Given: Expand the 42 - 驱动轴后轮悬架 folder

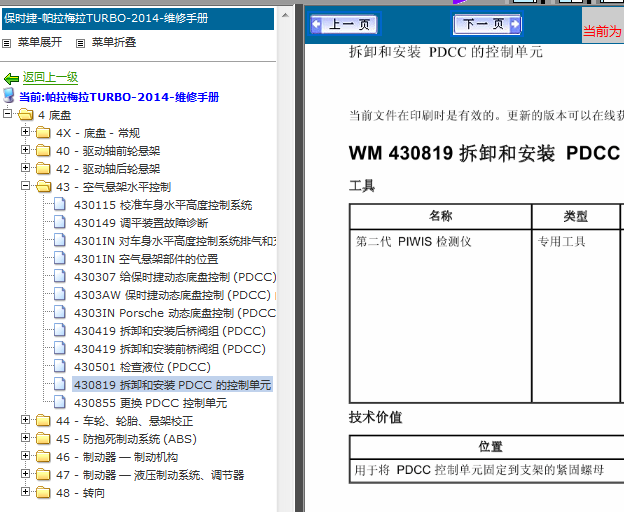Looking at the screenshot, I should [x=25, y=167].
